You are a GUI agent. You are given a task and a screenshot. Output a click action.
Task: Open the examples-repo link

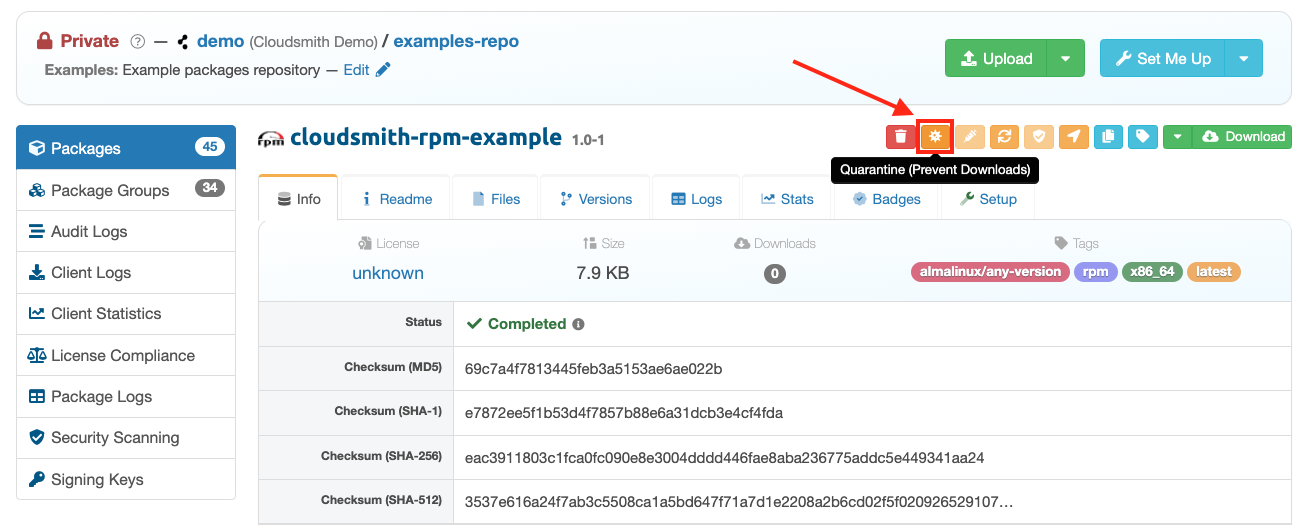(x=456, y=41)
